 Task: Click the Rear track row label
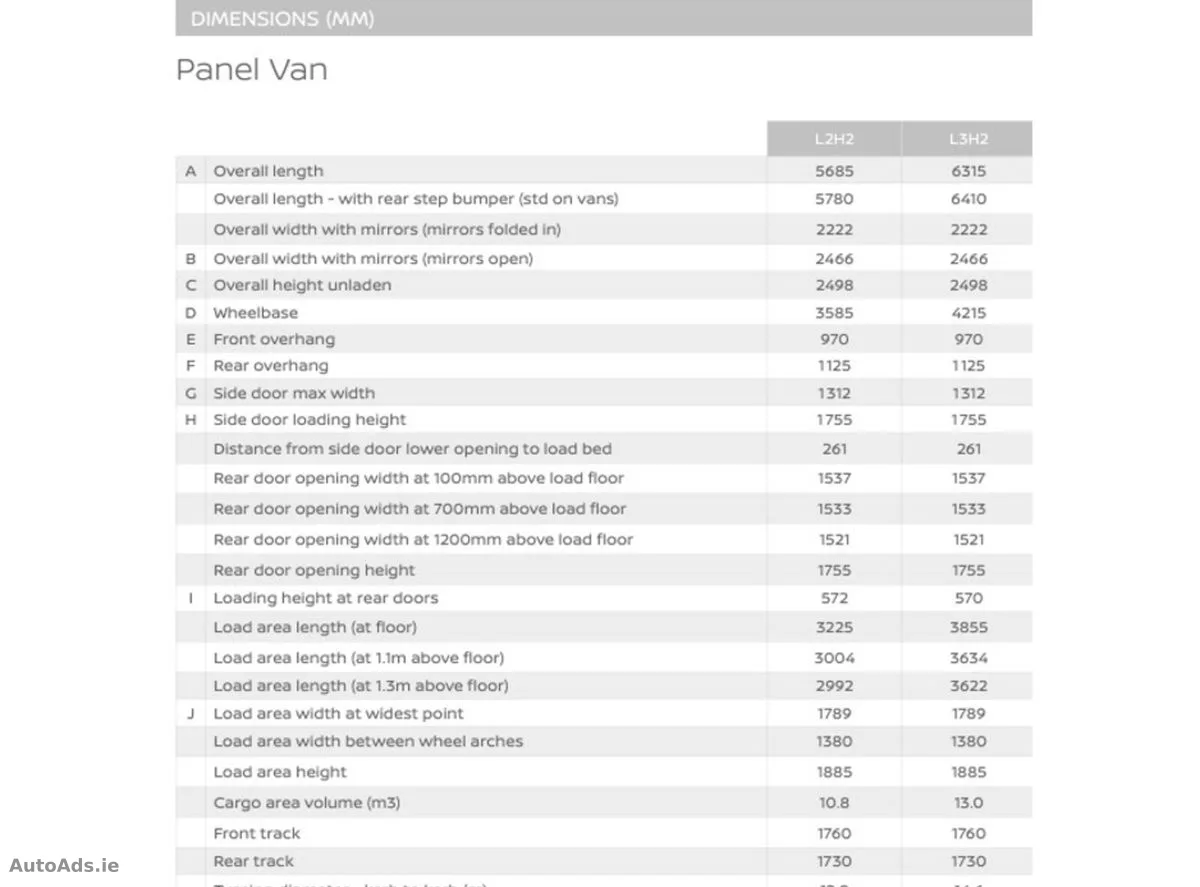(x=253, y=861)
